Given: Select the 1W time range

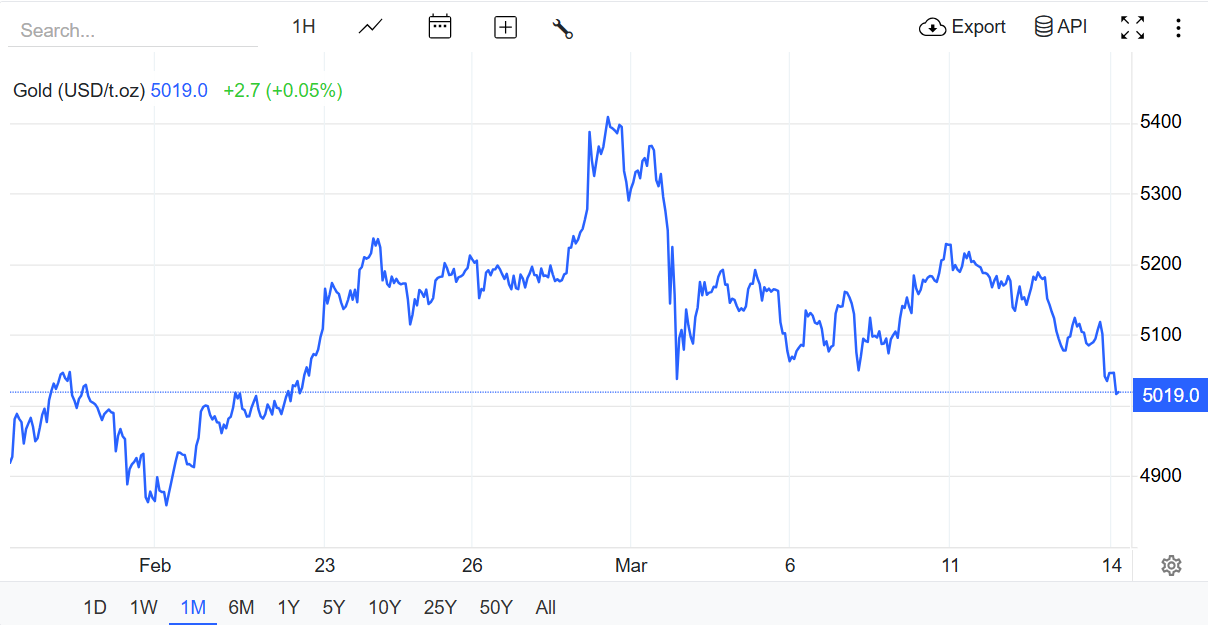Looking at the screenshot, I should tap(144, 607).
